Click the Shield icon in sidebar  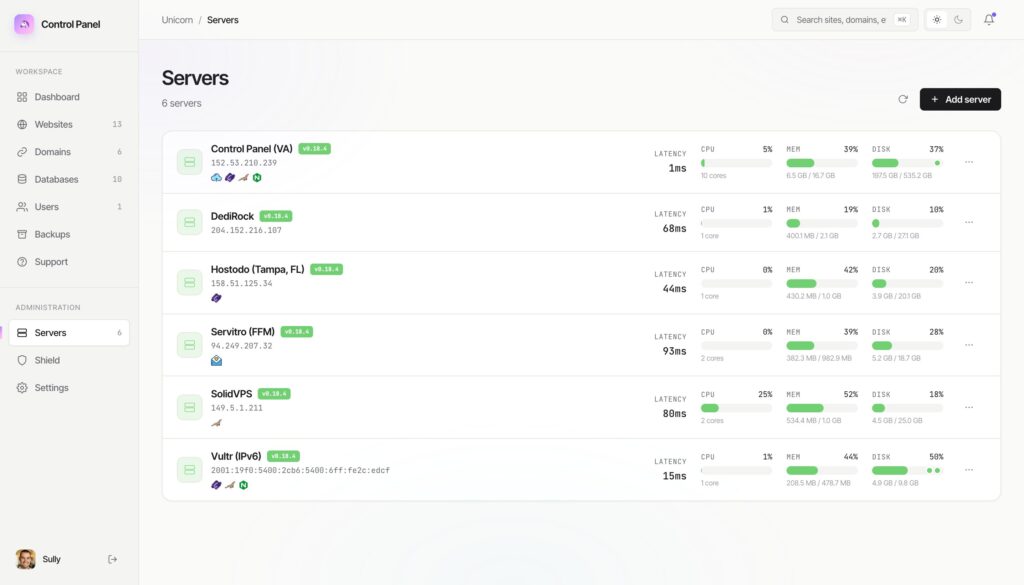point(22,360)
